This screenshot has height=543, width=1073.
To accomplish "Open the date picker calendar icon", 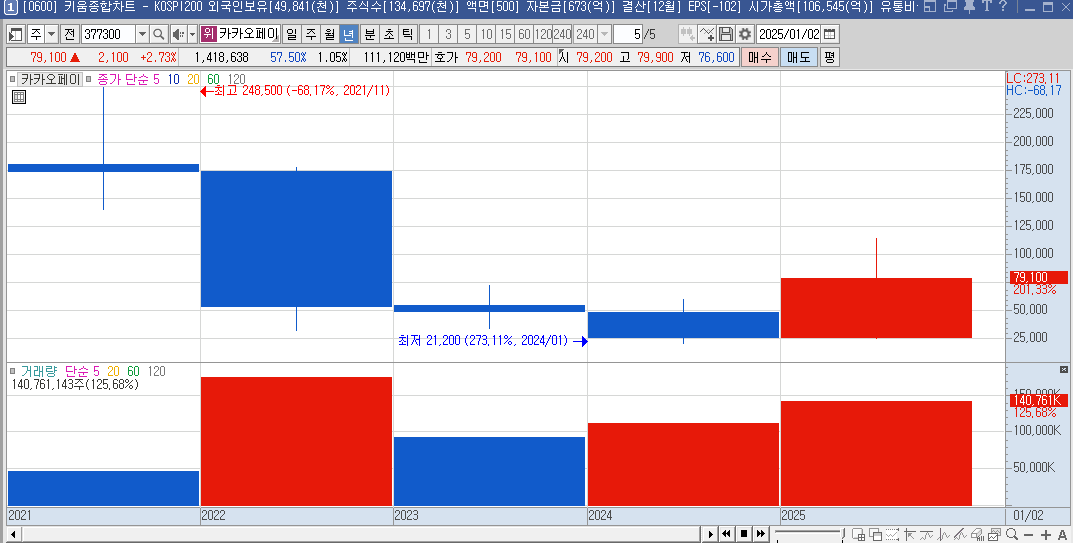I will [829, 34].
